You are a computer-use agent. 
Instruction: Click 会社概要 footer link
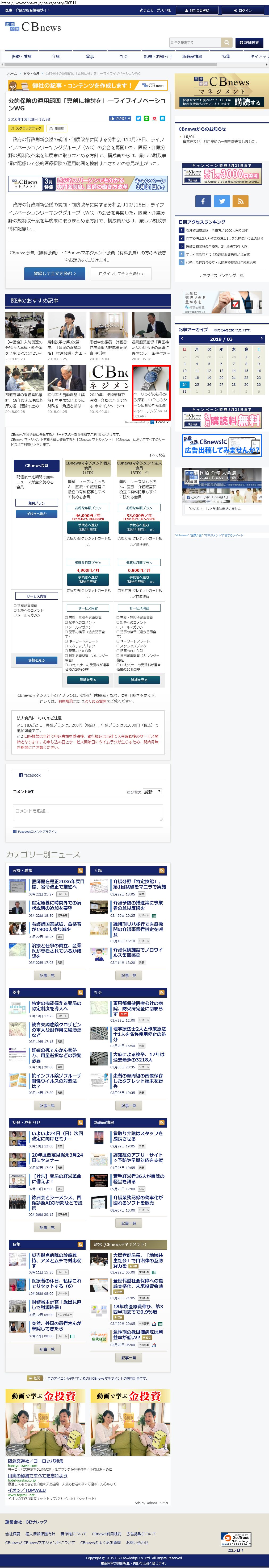pos(12,1533)
